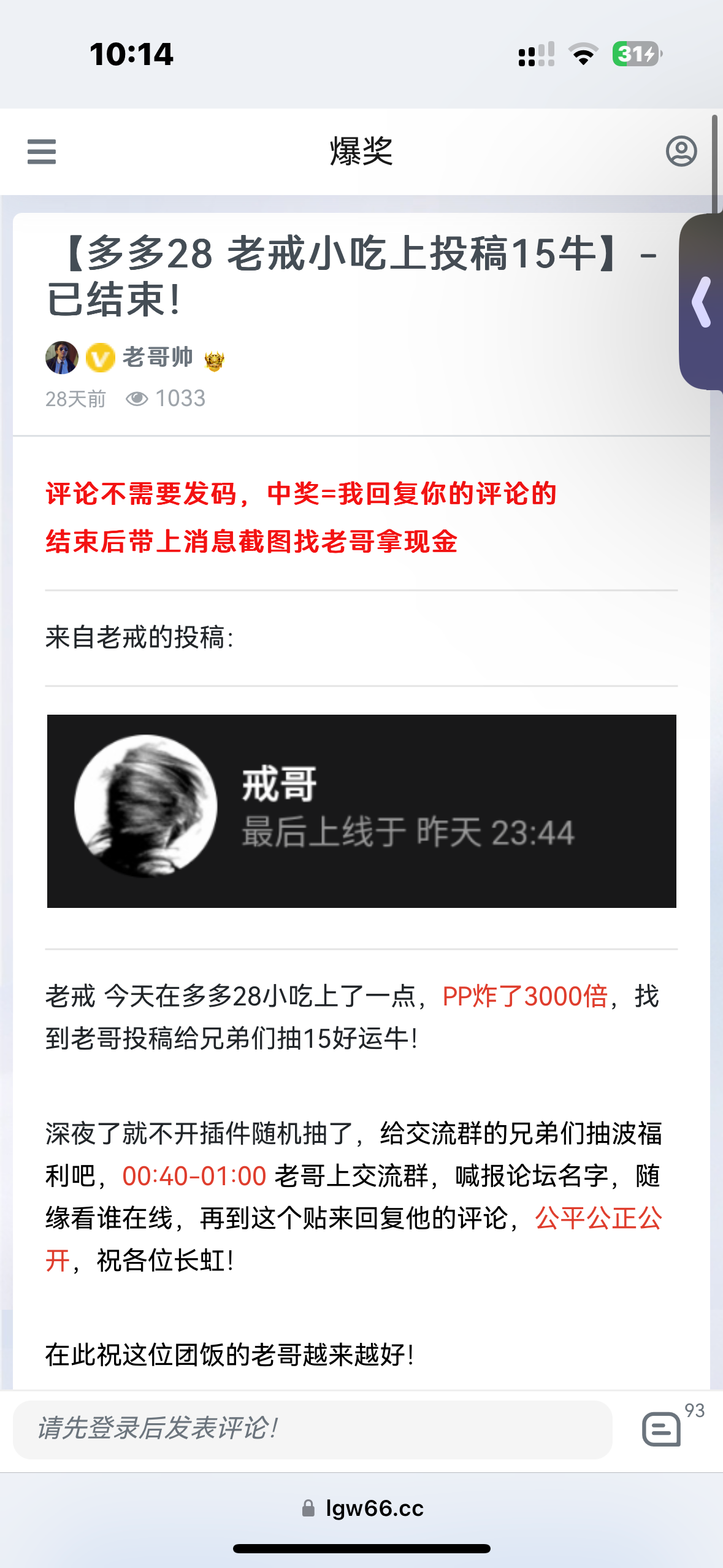Tap the red PP炸了3000倍 text

pyautogui.click(x=525, y=996)
